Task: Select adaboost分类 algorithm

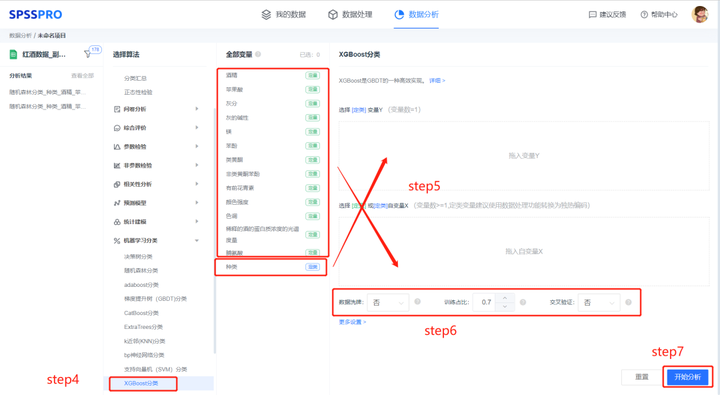Action: point(141,285)
